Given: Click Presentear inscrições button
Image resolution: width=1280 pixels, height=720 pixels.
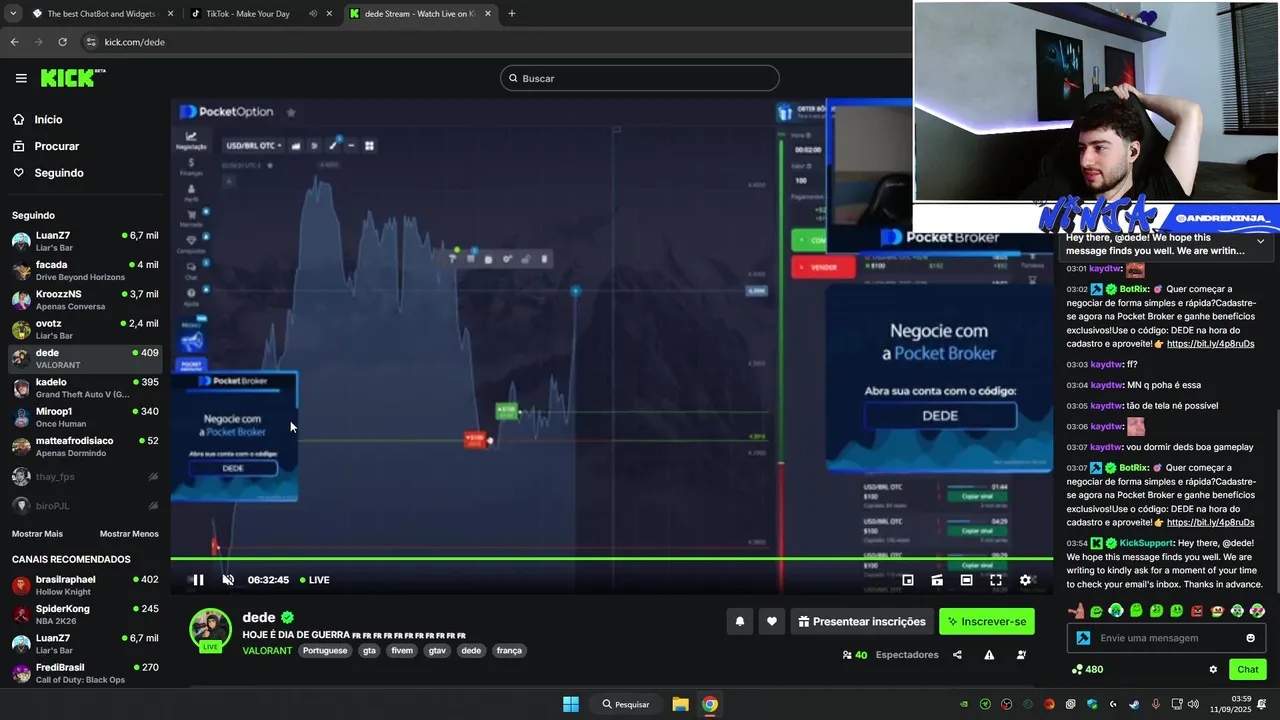Looking at the screenshot, I should 862,621.
